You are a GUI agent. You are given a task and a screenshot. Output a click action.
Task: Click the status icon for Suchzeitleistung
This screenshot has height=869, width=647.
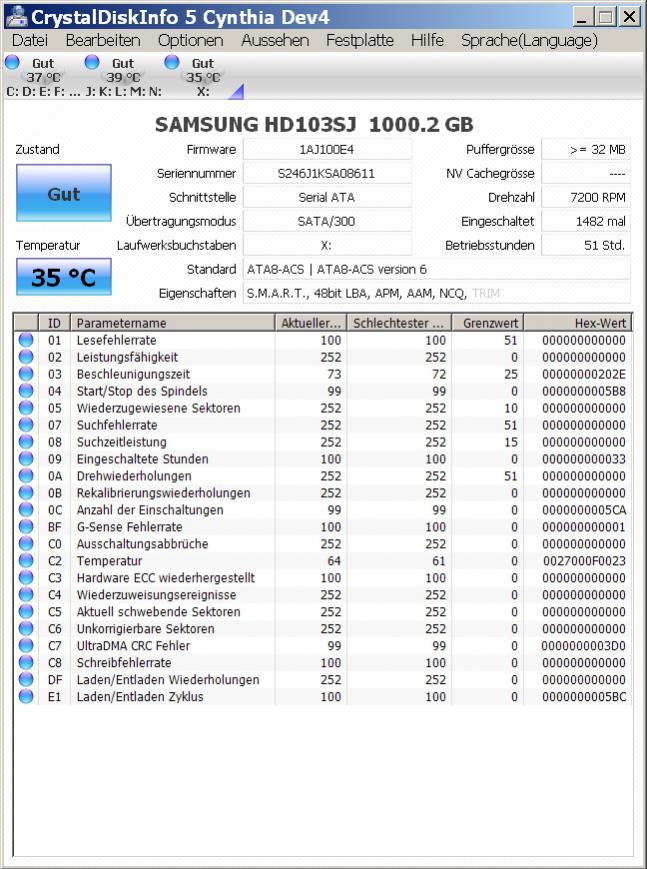point(26,442)
